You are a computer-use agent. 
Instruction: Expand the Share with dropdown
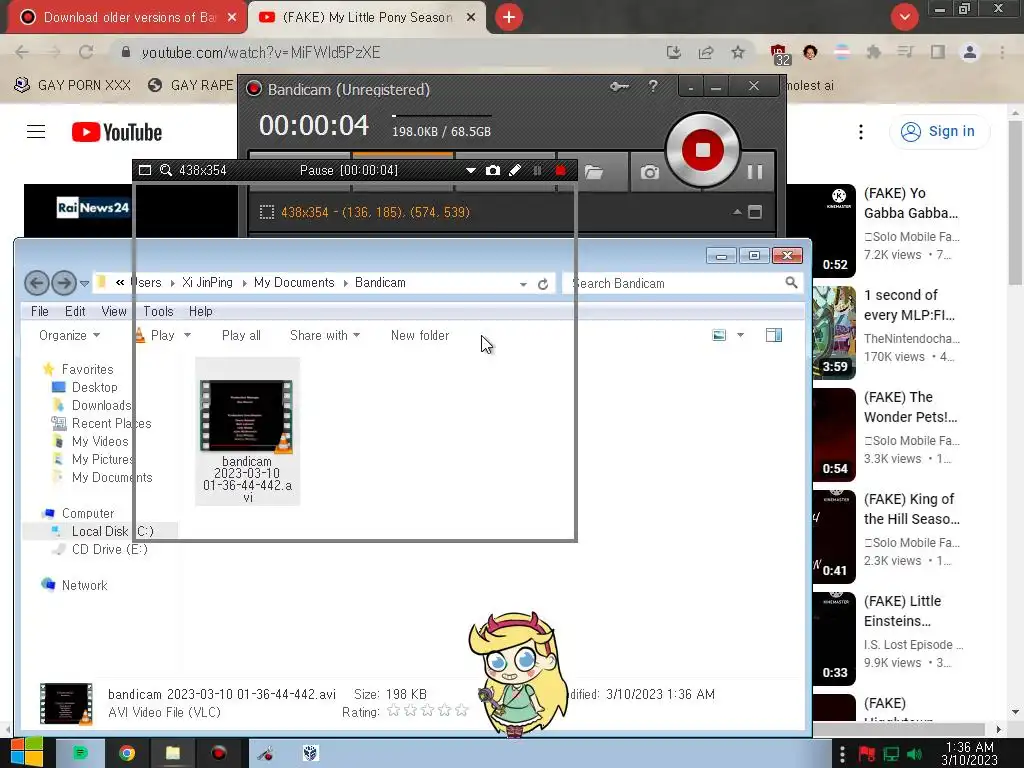(x=325, y=335)
